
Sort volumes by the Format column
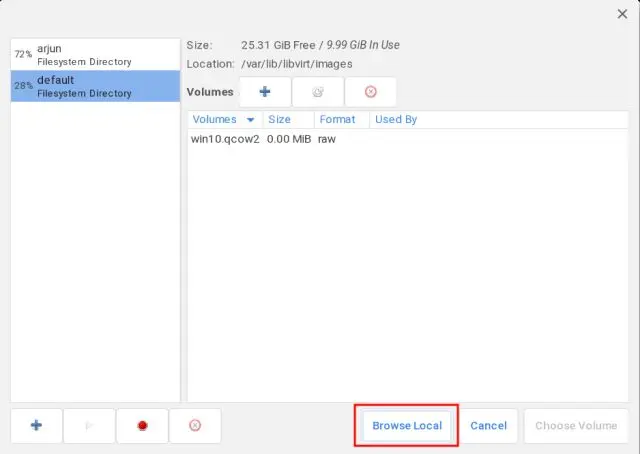(337, 119)
